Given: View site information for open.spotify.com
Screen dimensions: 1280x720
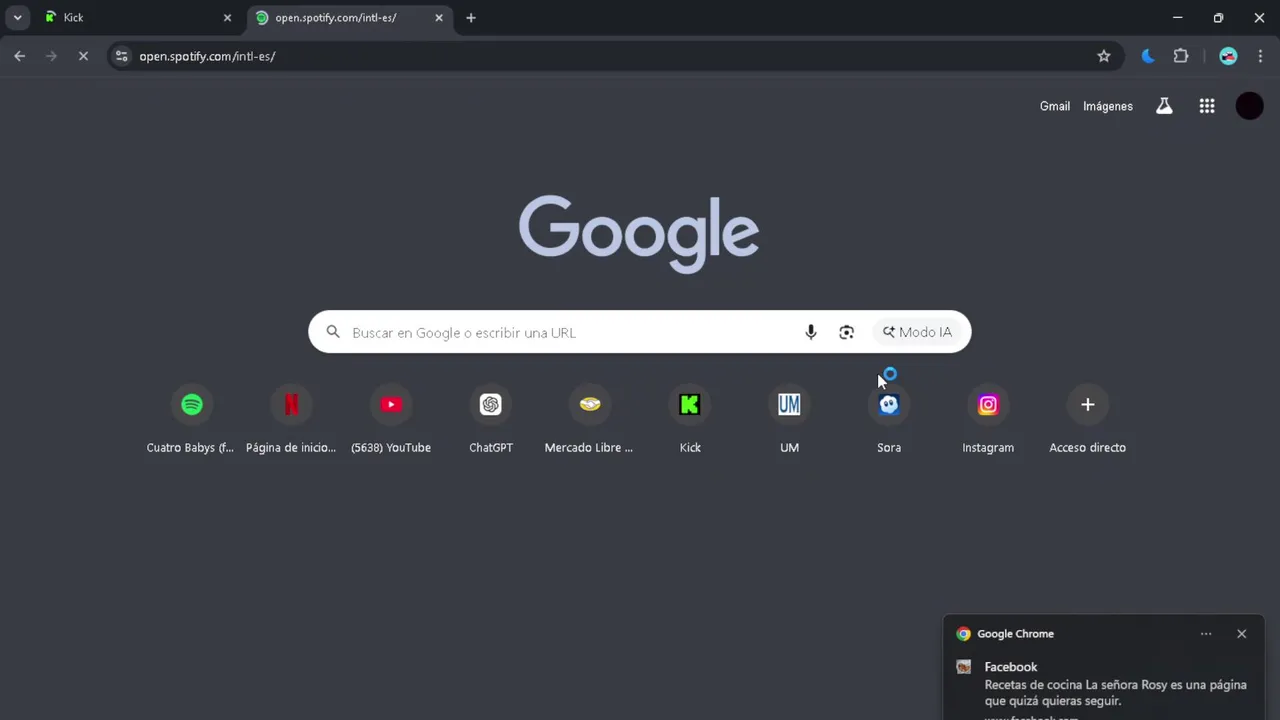Looking at the screenshot, I should point(121,56).
